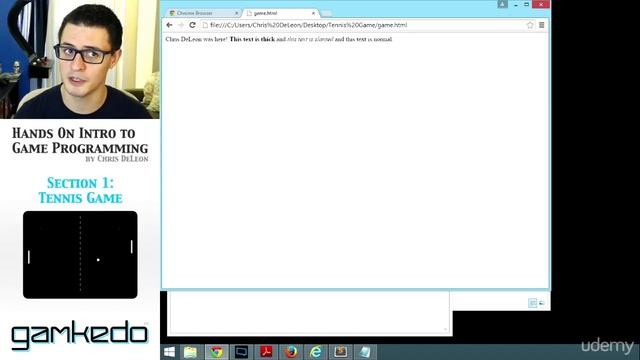Screen dimensions: 640x360
Task: Close the Chrome window
Action: (x=541, y=4)
